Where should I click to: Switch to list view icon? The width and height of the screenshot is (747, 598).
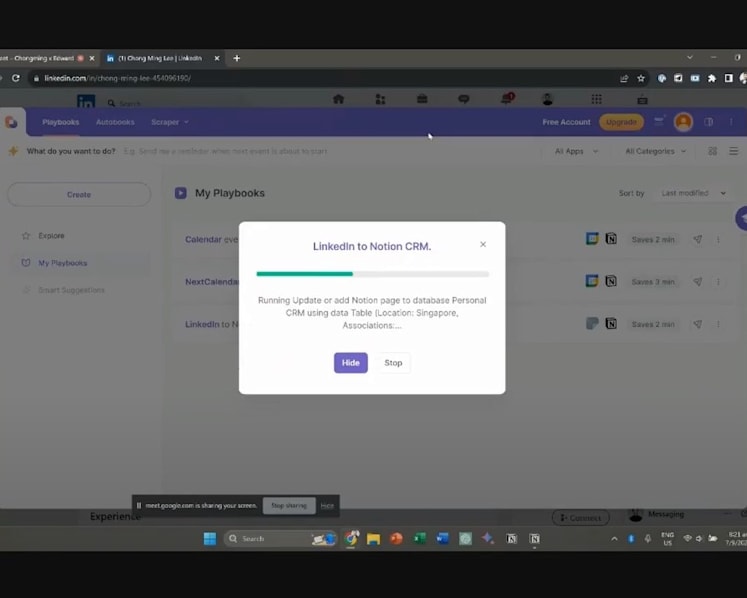pyautogui.click(x=734, y=151)
